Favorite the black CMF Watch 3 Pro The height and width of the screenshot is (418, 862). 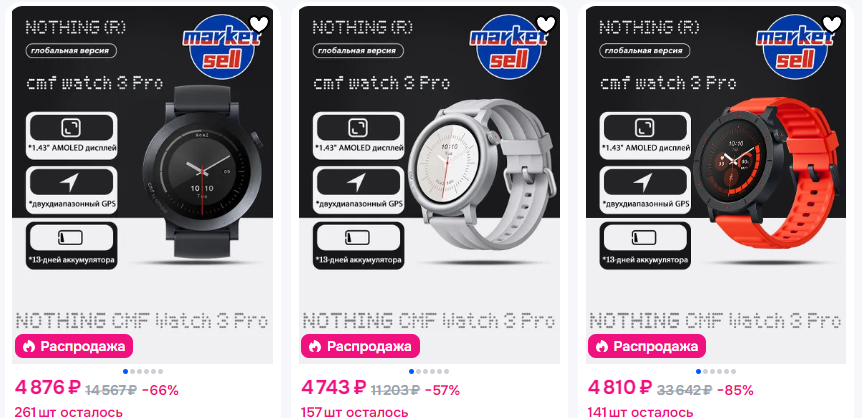[259, 24]
